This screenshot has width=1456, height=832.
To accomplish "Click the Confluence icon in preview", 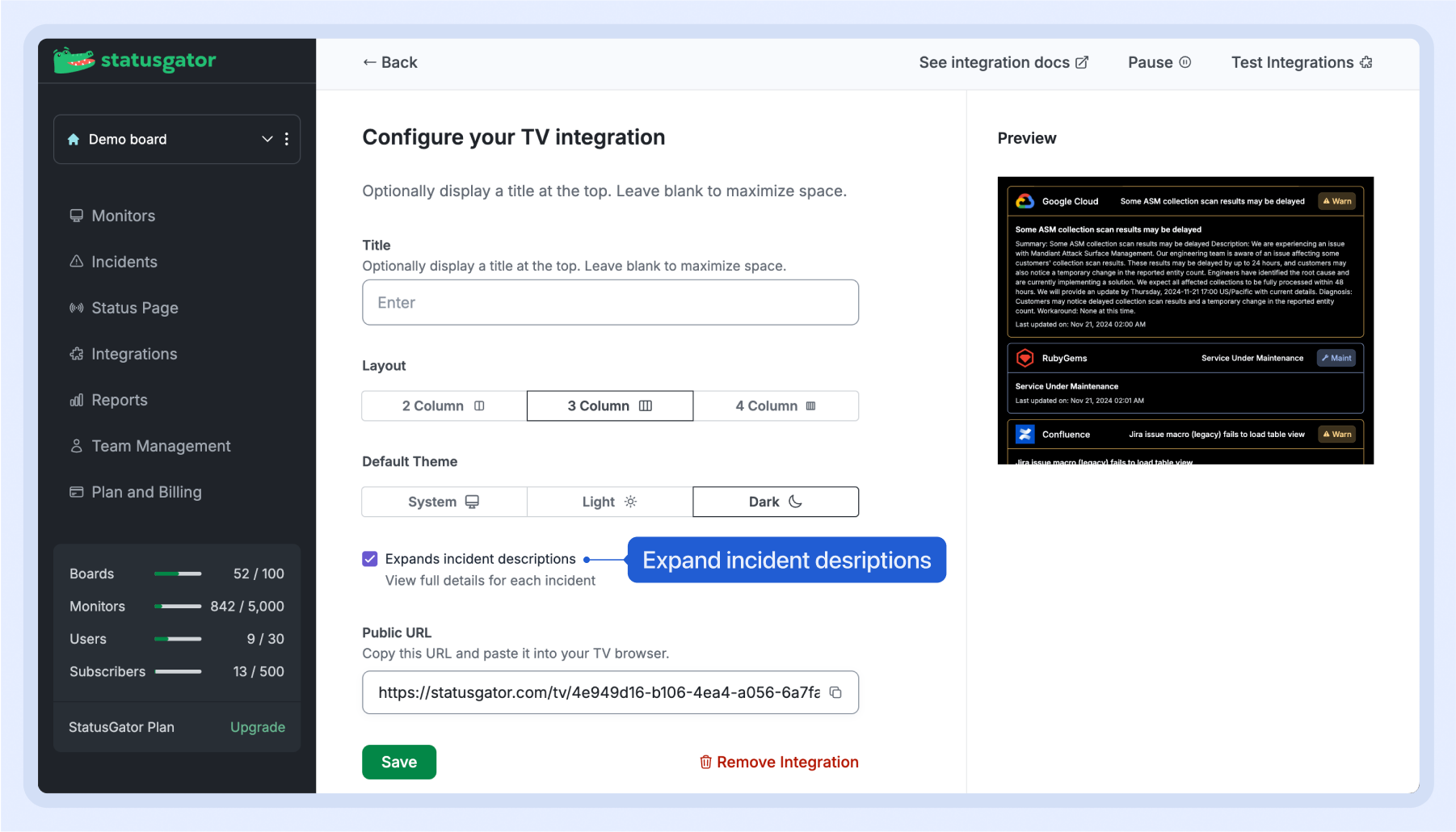I will [1025, 435].
